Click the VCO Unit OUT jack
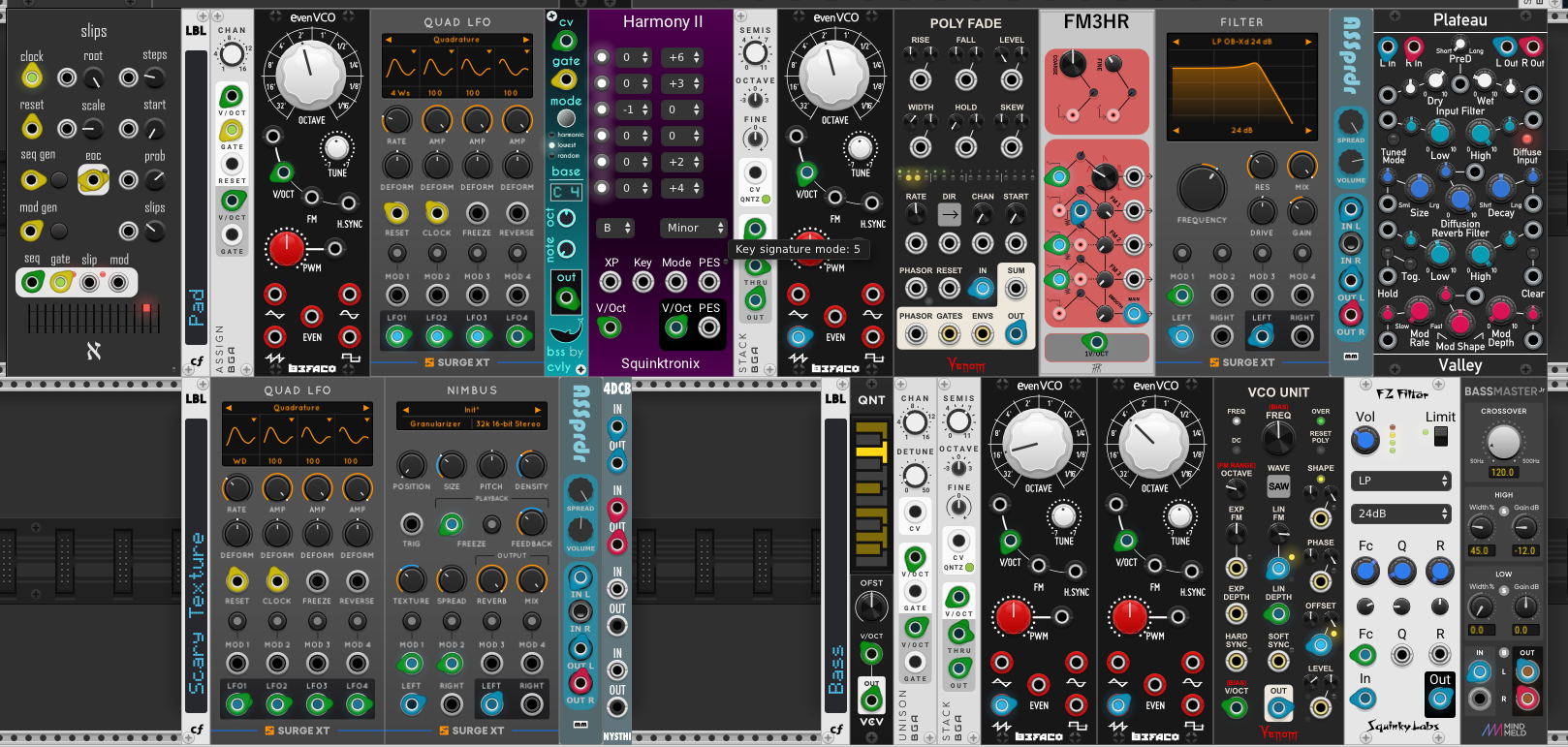The height and width of the screenshot is (747, 1568). [x=1278, y=709]
